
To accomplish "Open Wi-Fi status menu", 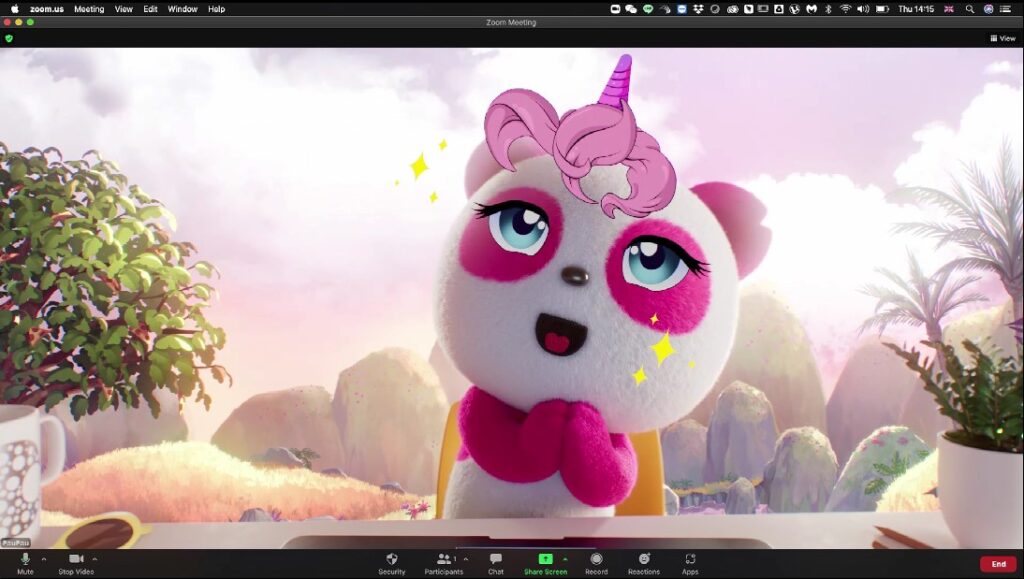I will pyautogui.click(x=846, y=9).
